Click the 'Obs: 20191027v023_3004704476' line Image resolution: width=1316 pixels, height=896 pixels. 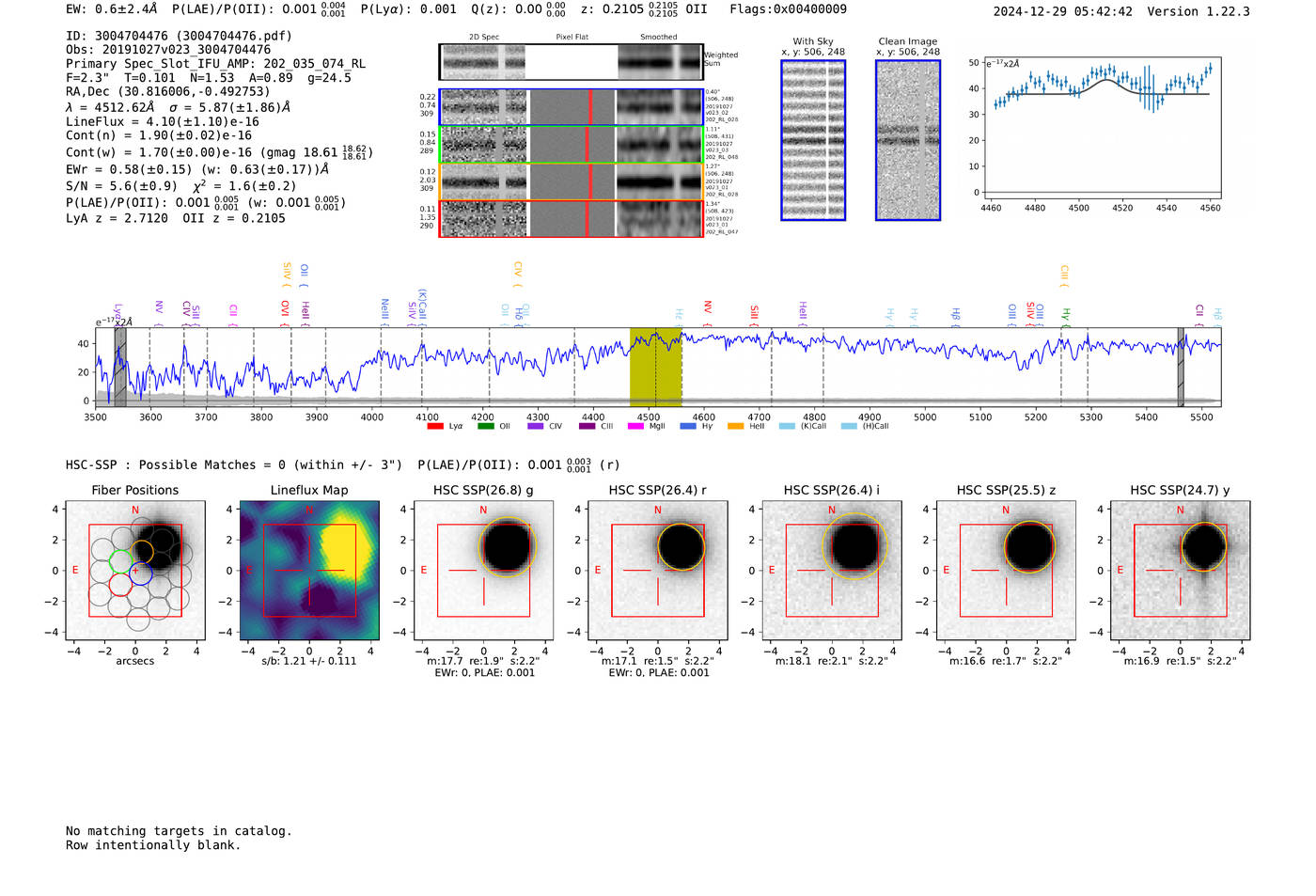(168, 50)
